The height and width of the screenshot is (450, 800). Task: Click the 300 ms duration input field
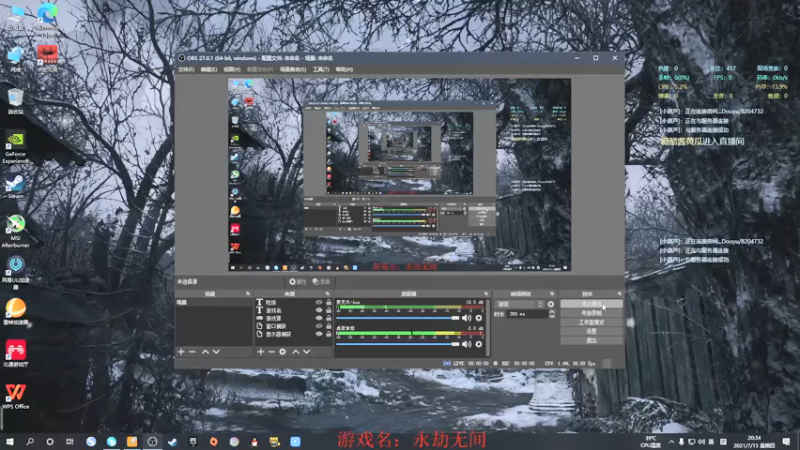(x=527, y=314)
